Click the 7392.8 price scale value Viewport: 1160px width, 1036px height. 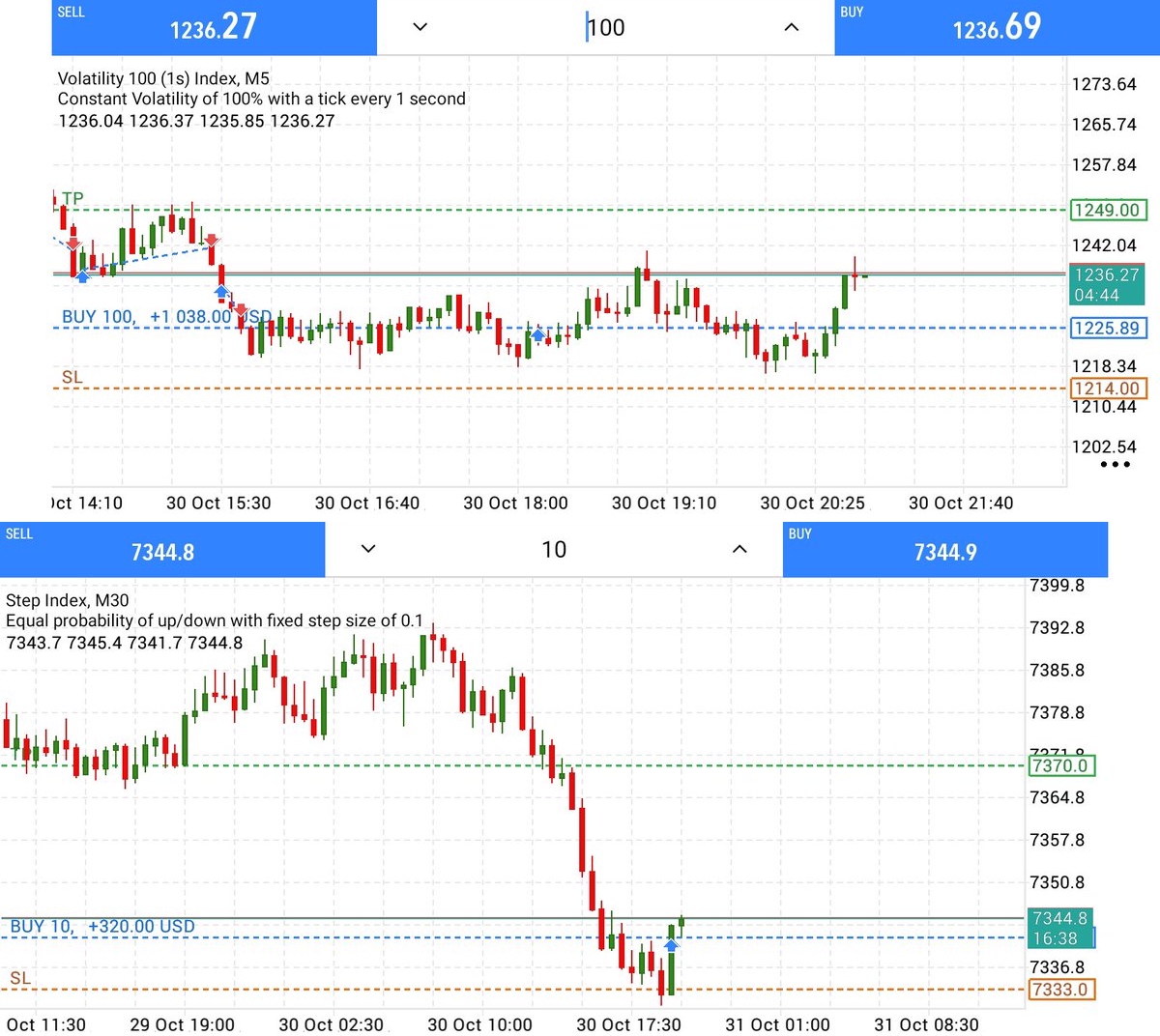click(1058, 628)
